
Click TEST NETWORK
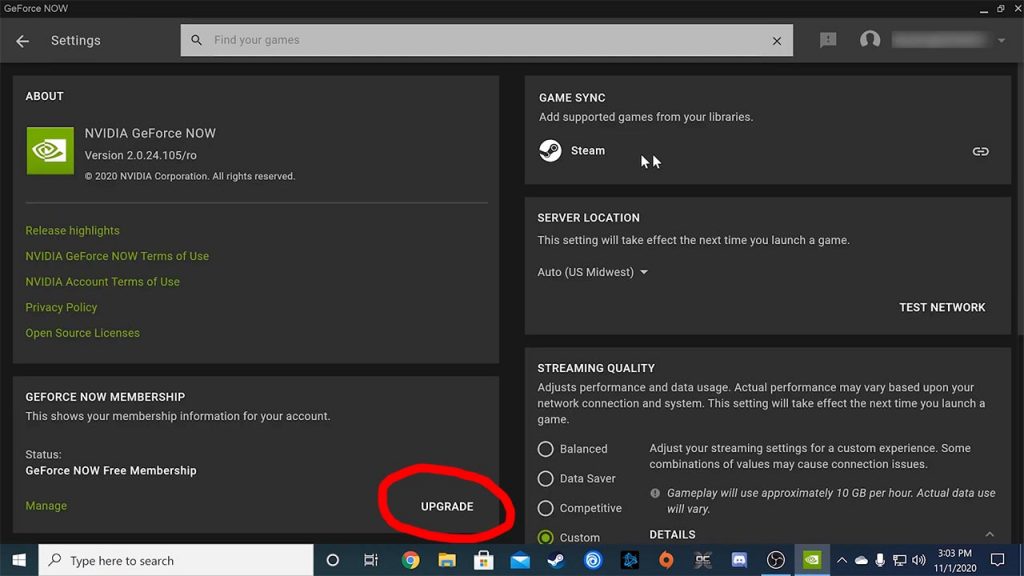(942, 308)
